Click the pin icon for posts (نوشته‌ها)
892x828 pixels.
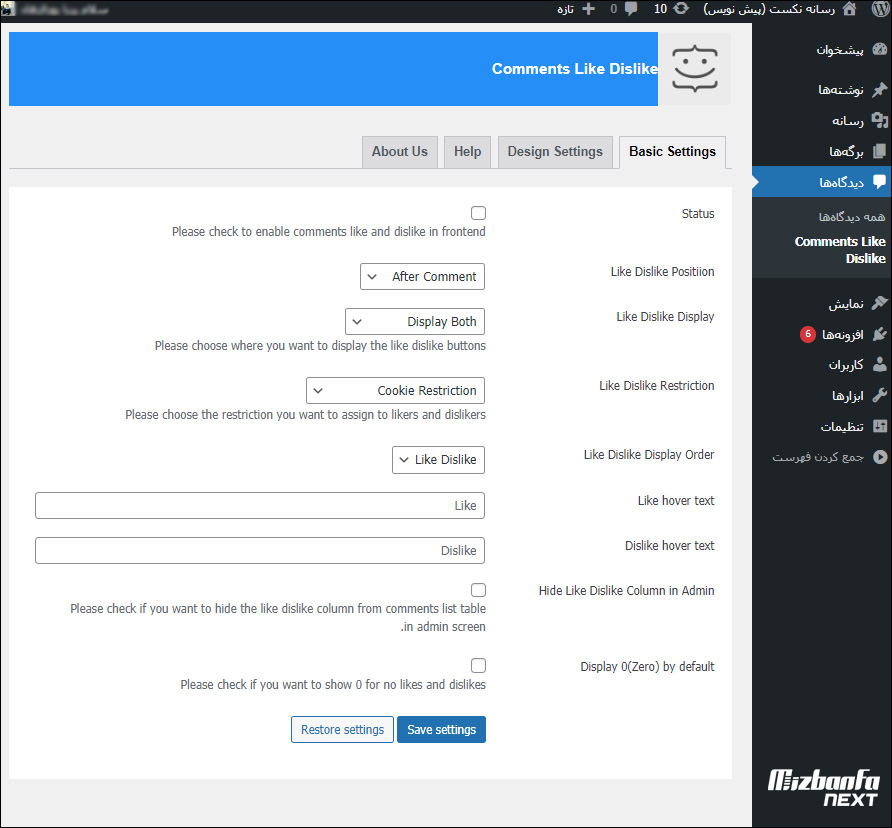879,89
